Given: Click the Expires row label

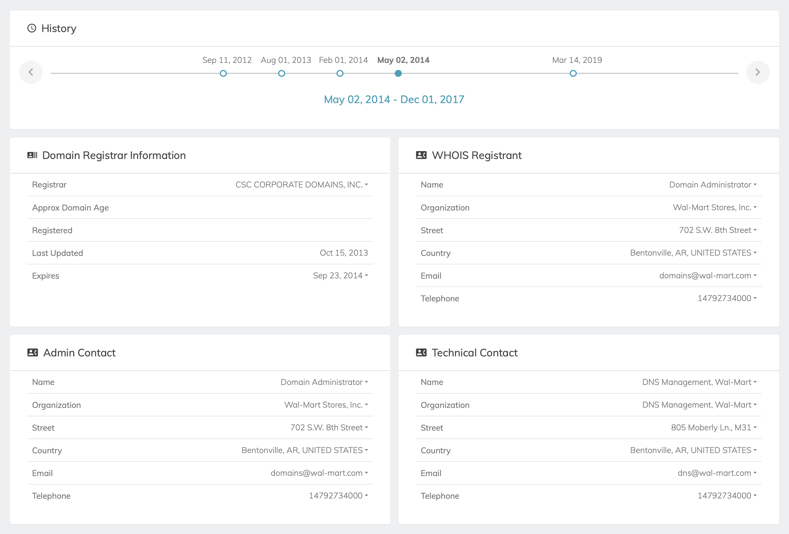Looking at the screenshot, I should click(45, 276).
